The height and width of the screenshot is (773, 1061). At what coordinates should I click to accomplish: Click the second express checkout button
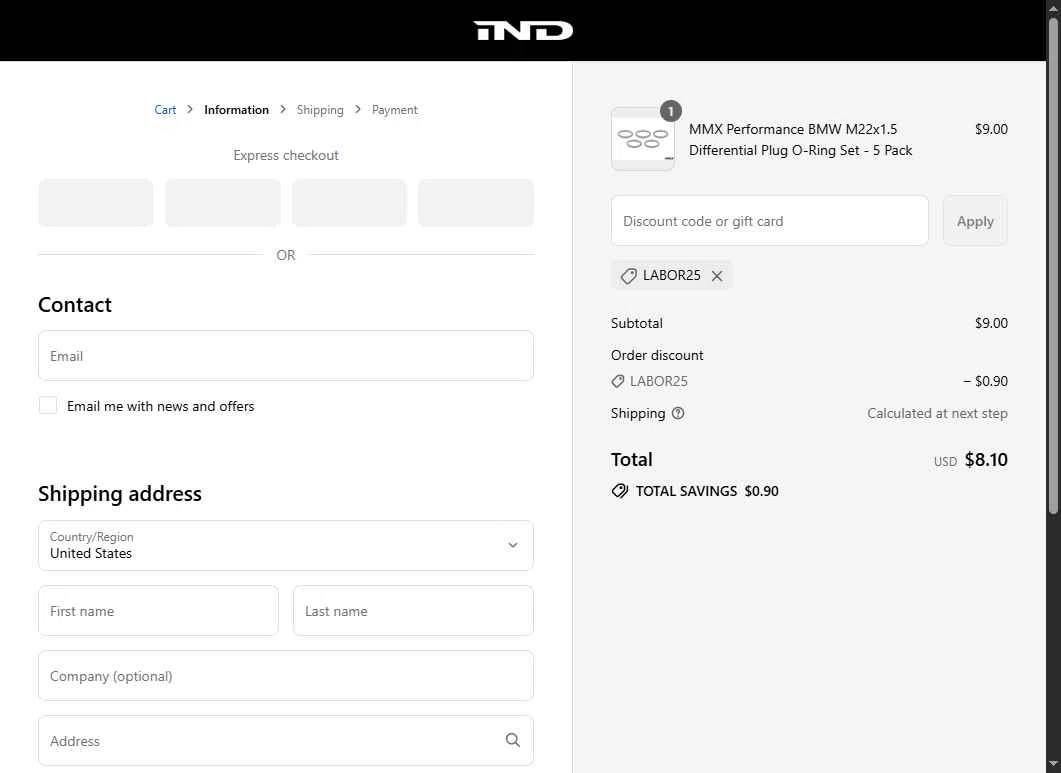[x=223, y=202]
